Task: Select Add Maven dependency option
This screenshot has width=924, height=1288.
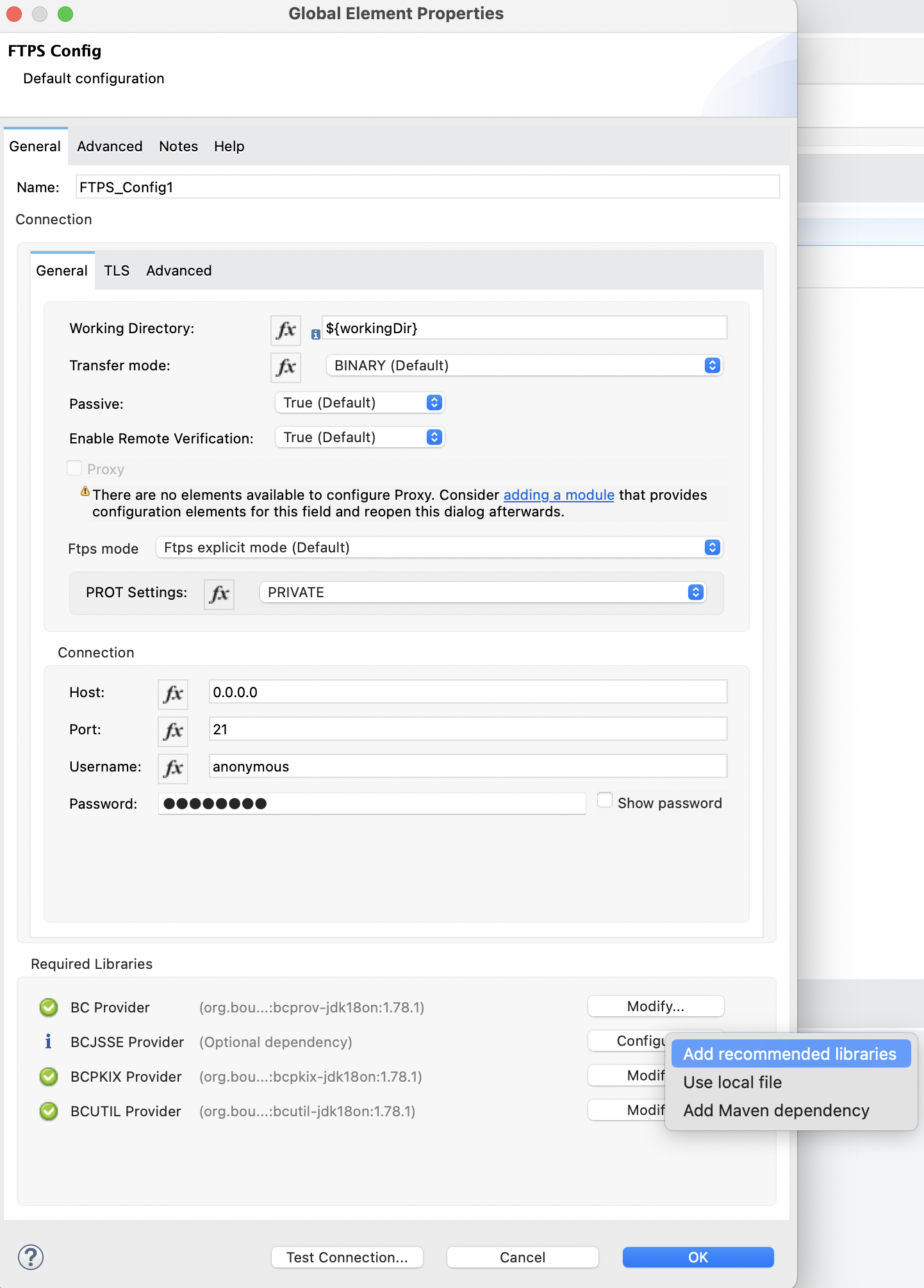Action: tap(776, 1110)
